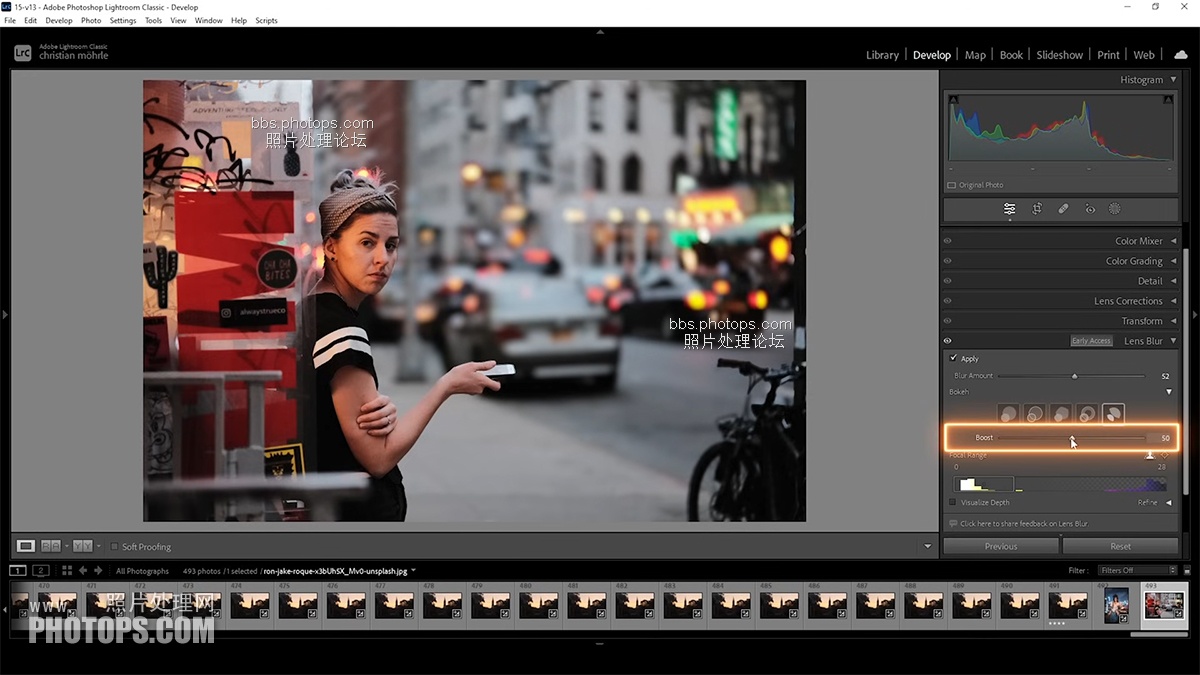Open the filename source path dropdown
Screen dimensions: 1200x675
414,571
